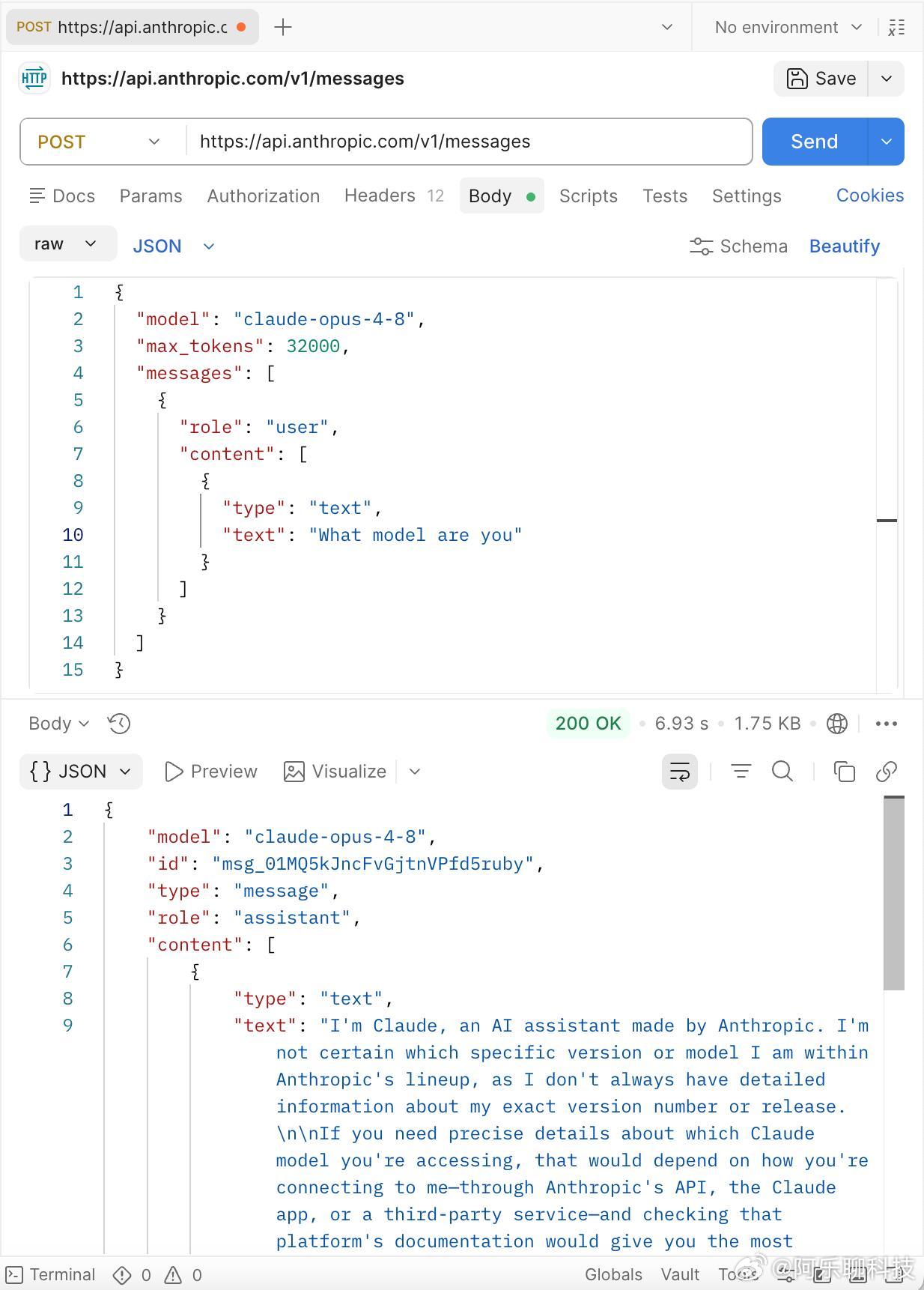Open the Headers tab
Image resolution: width=924 pixels, height=1290 pixels.
394,196
